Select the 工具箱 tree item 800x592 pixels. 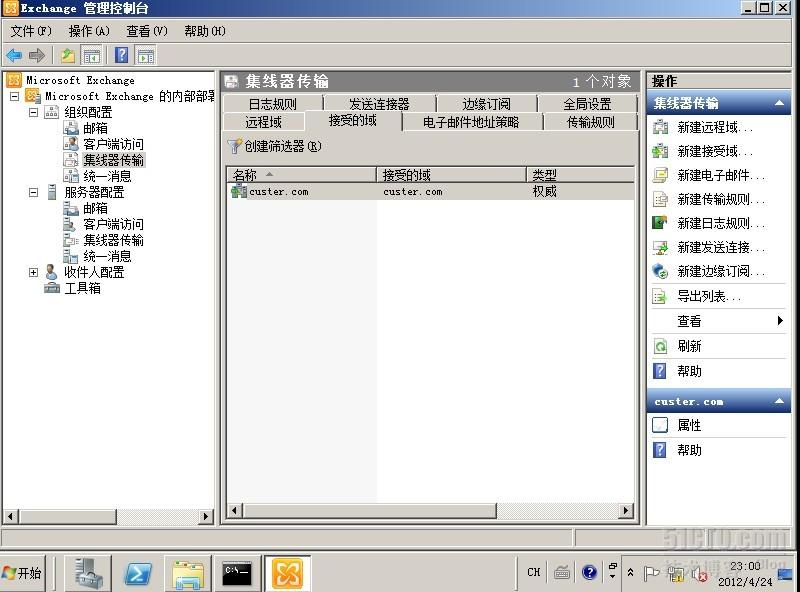point(82,288)
